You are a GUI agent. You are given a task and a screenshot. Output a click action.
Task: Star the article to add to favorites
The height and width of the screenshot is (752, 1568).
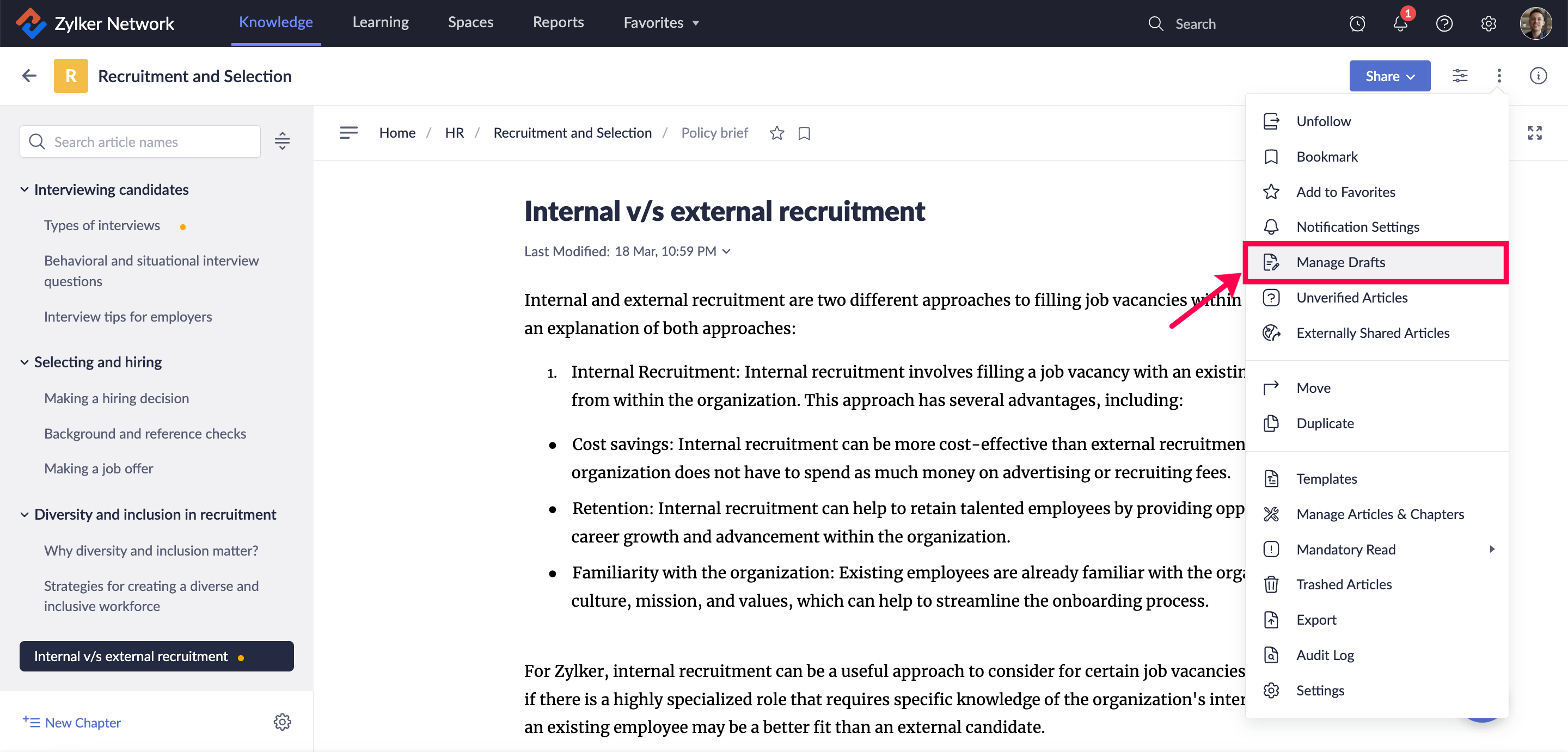point(776,133)
